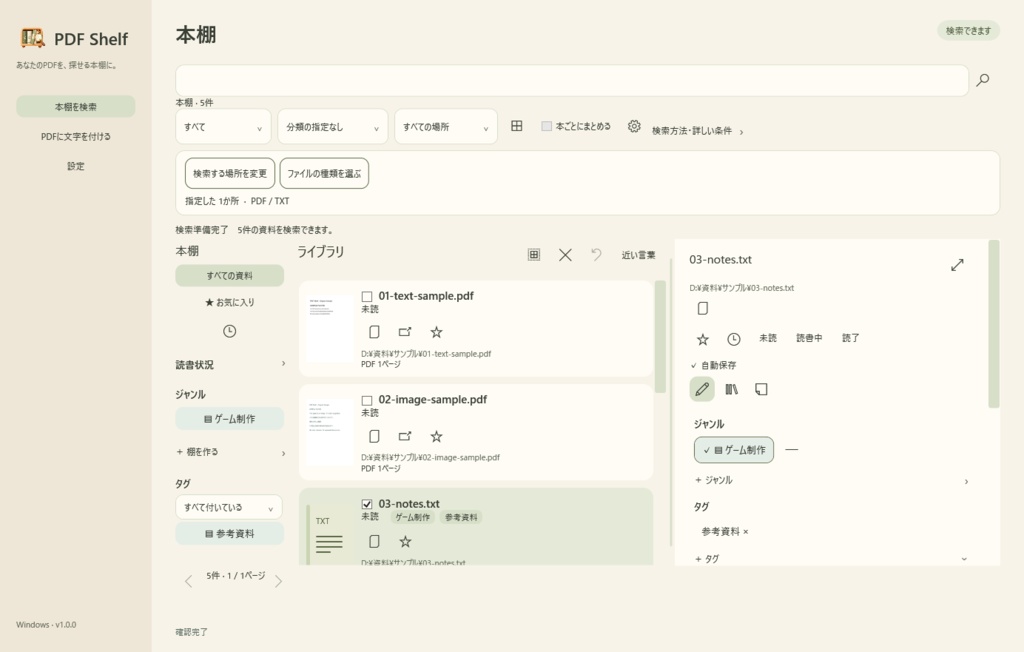Open 01-text-sample.pdf with its document icon
Screen dimensions: 1024x652
(374, 332)
